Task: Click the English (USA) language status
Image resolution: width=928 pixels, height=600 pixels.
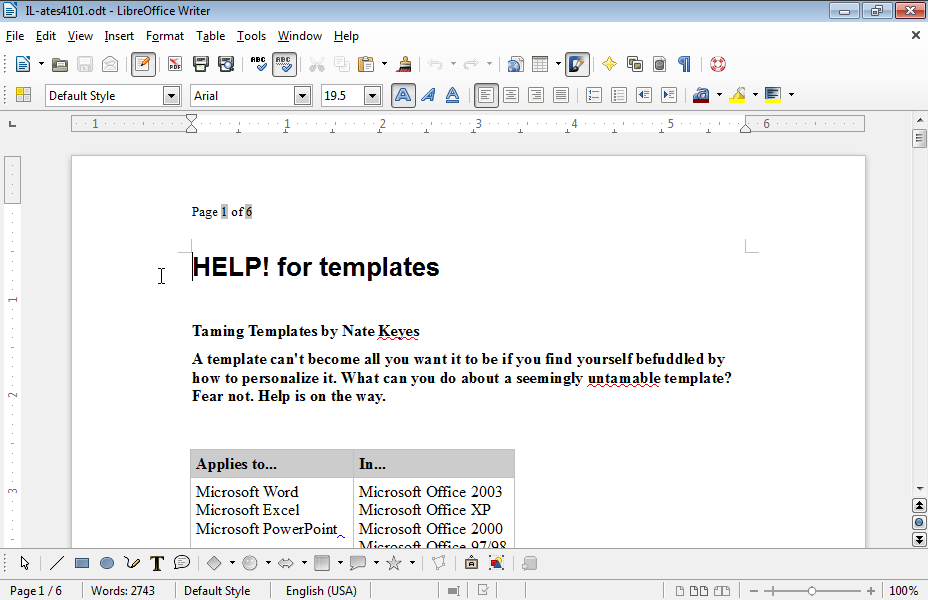Action: [321, 591]
